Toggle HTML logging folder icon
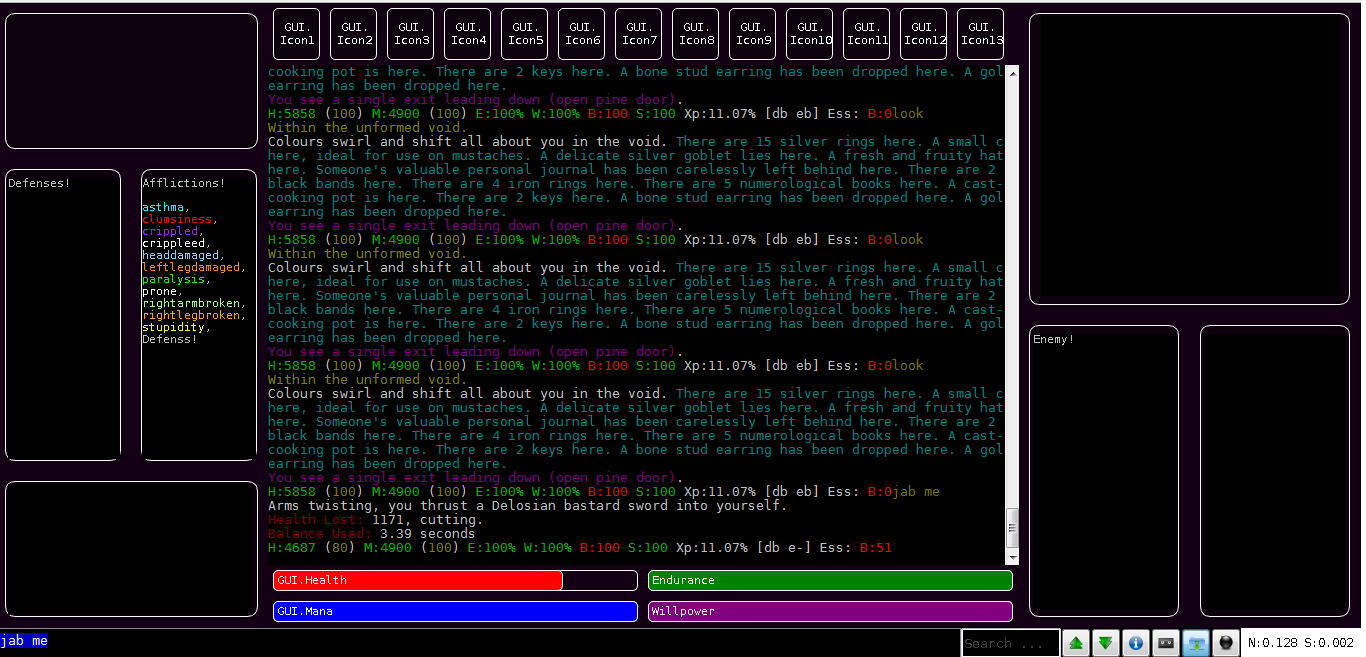Image resolution: width=1366 pixels, height=657 pixels. coord(1196,643)
